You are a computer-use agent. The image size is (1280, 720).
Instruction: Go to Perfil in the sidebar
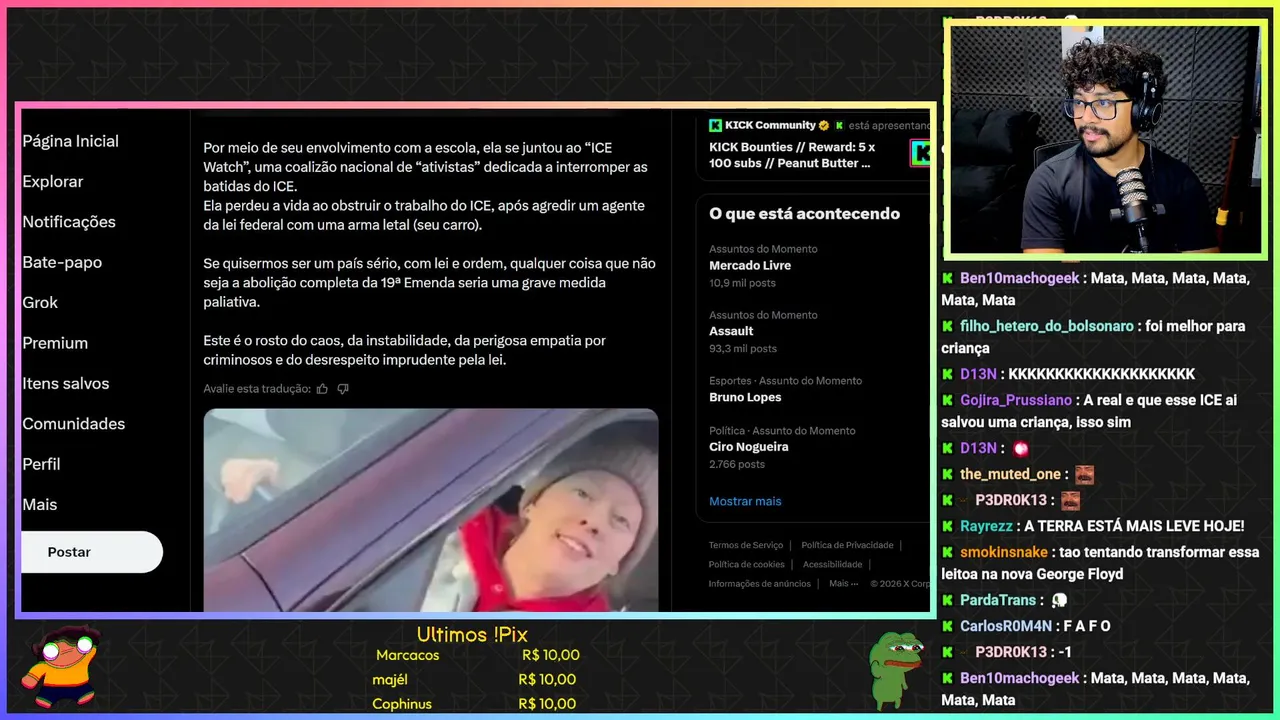pos(41,464)
